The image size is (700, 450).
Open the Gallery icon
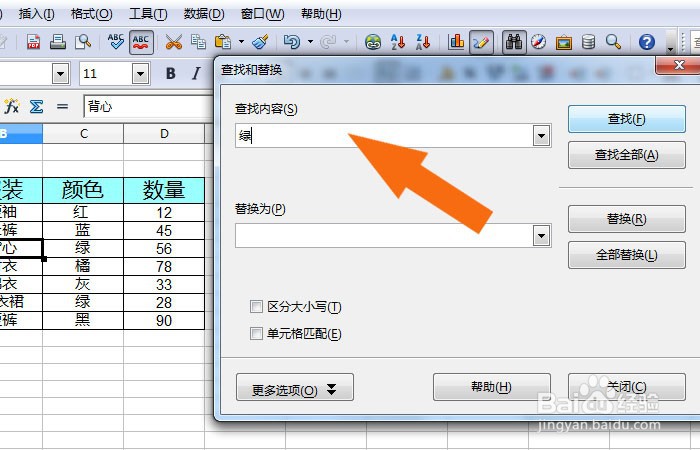point(564,42)
